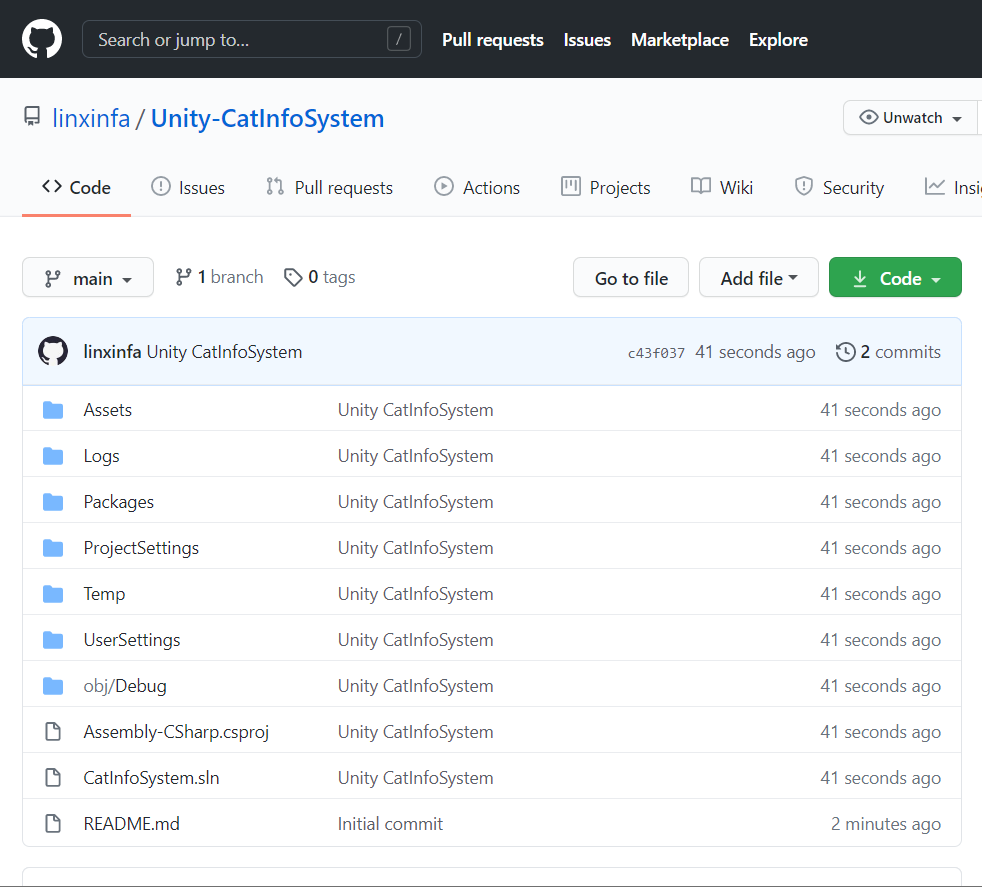Click the repository book icon beside linxinfa
982x887 pixels.
32,117
